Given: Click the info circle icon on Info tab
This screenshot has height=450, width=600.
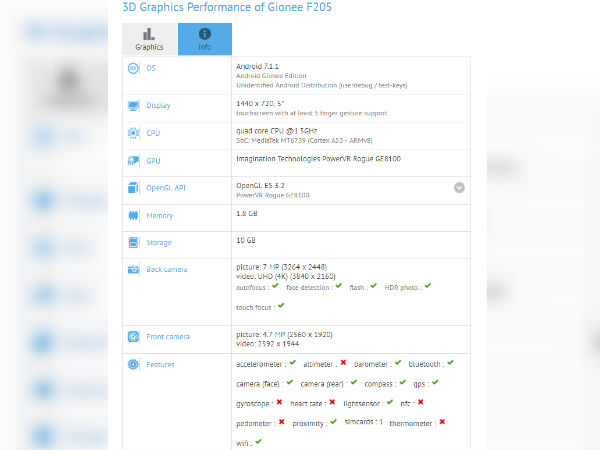Looking at the screenshot, I should (205, 34).
